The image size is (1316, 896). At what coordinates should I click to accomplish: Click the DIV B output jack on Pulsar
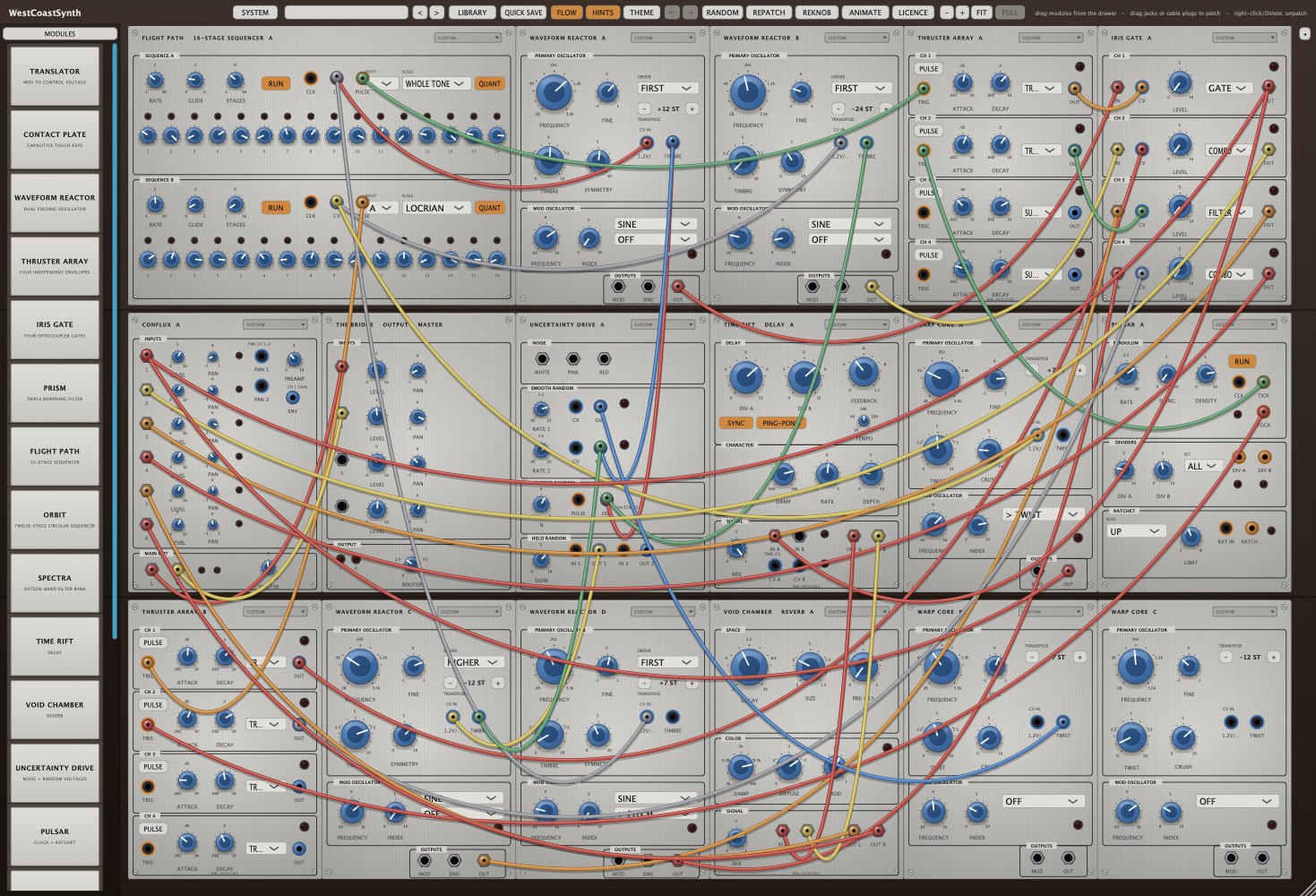[x=1264, y=458]
